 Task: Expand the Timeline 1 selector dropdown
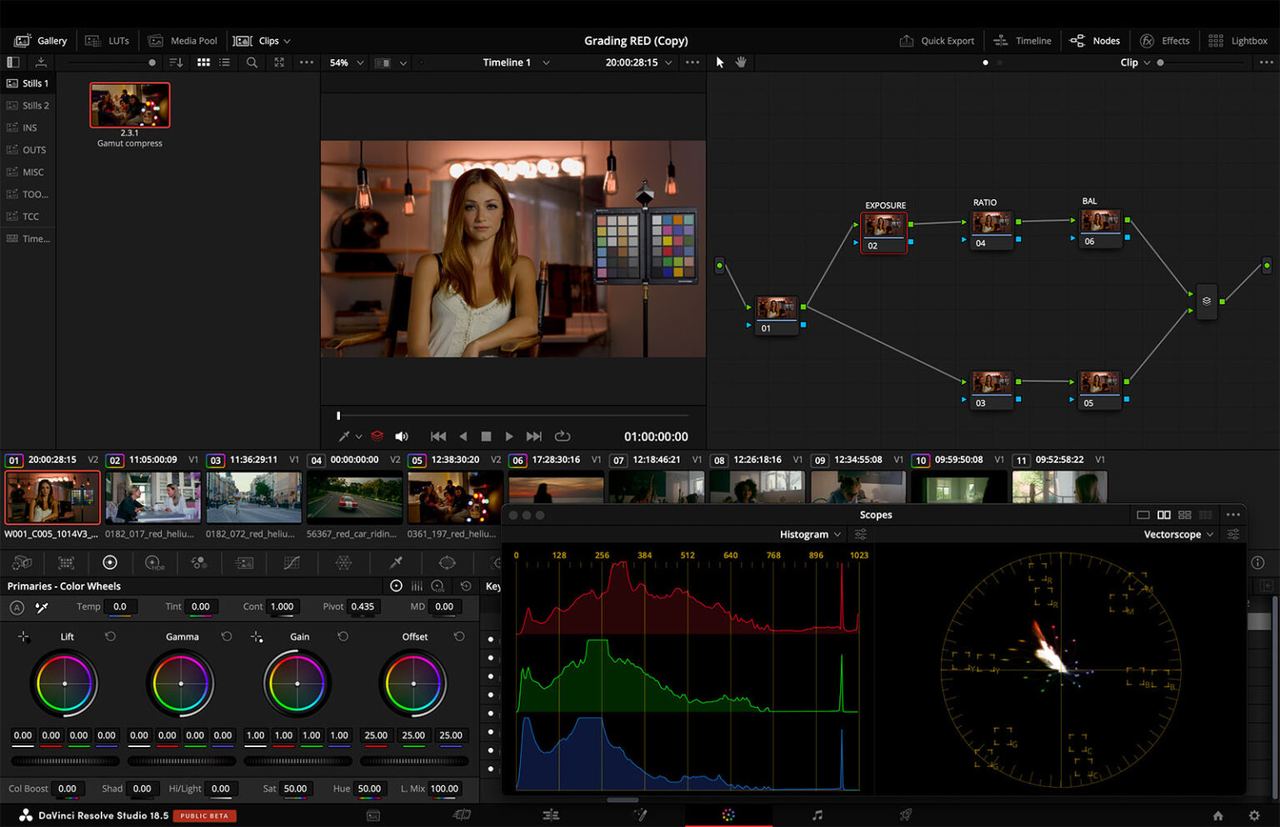546,62
